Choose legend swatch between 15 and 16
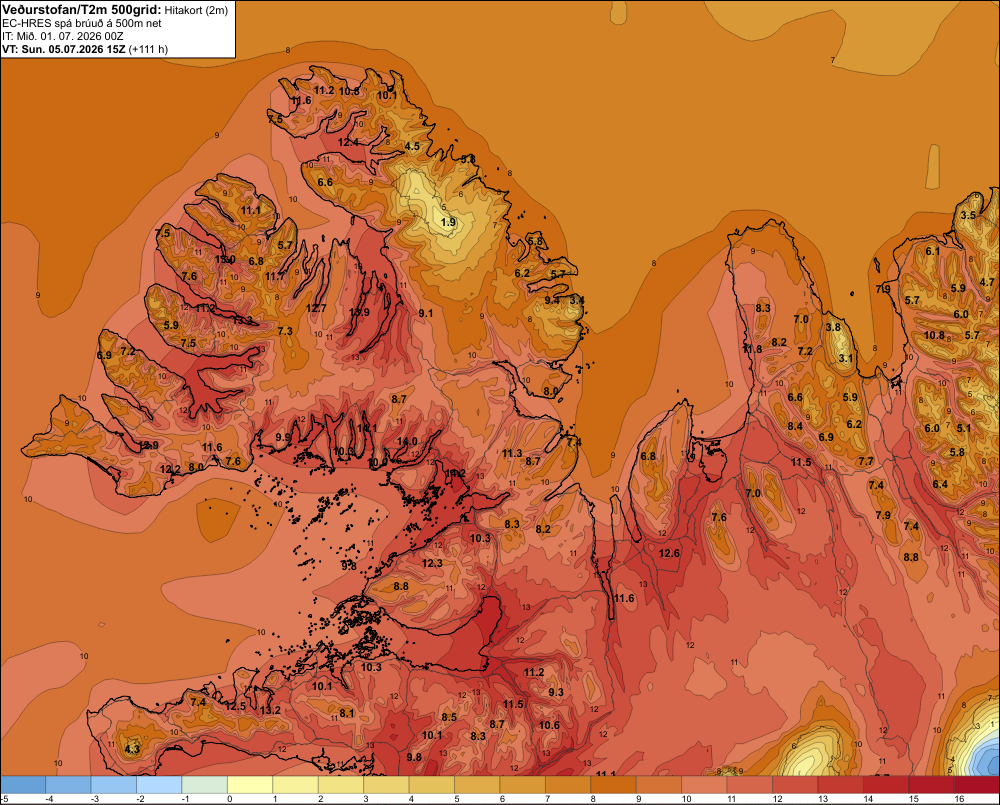Image resolution: width=1000 pixels, height=805 pixels. (931, 784)
